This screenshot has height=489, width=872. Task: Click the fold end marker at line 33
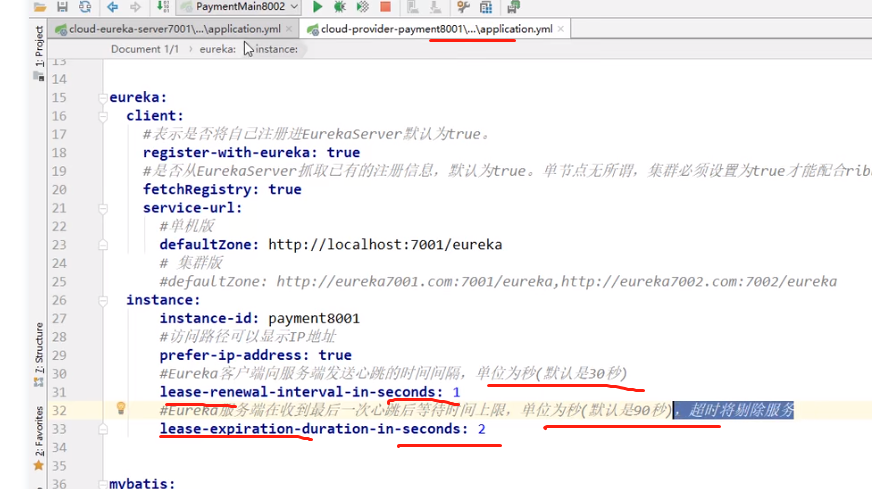coord(103,429)
